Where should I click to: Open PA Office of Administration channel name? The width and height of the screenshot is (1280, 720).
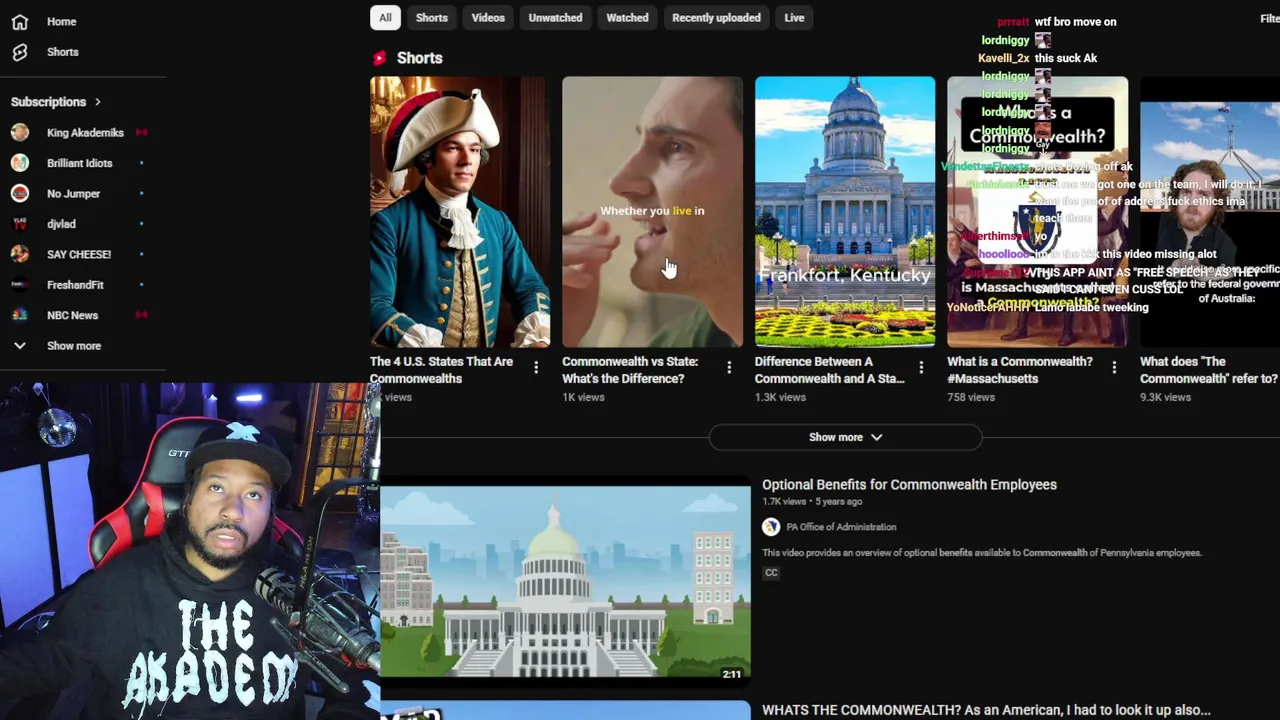click(841, 527)
